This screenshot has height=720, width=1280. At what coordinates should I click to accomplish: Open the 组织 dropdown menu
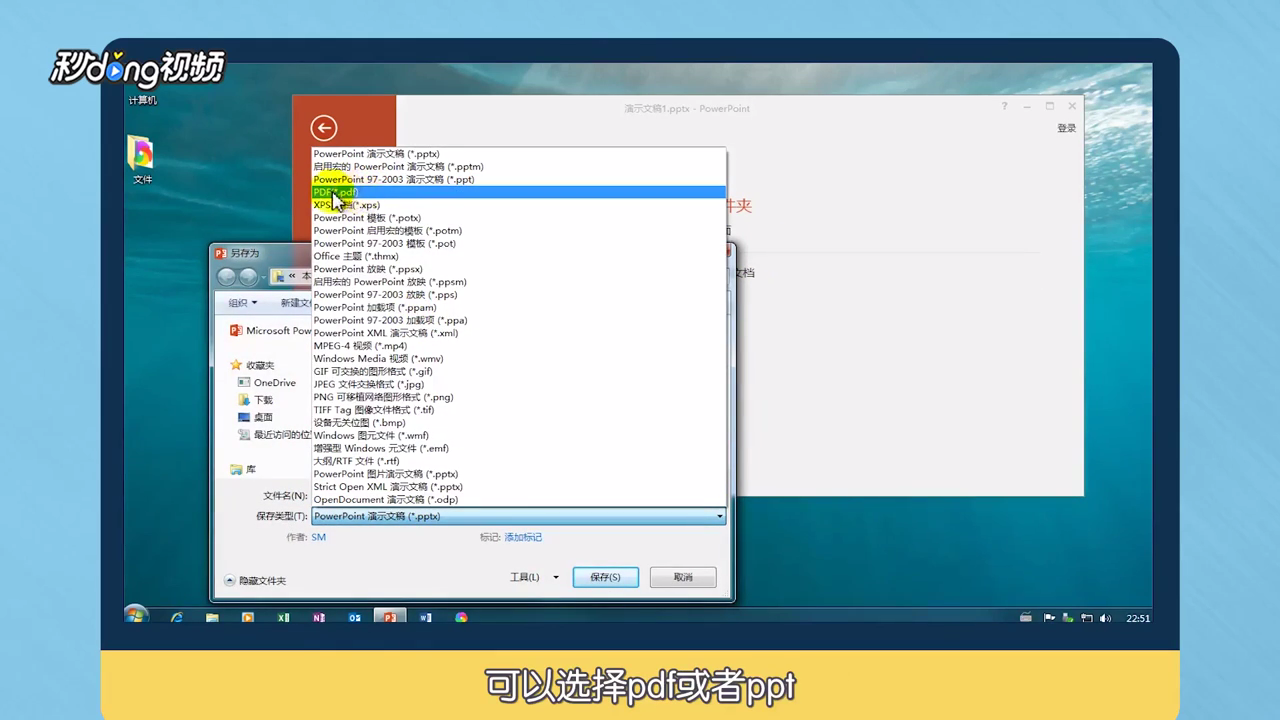(243, 303)
